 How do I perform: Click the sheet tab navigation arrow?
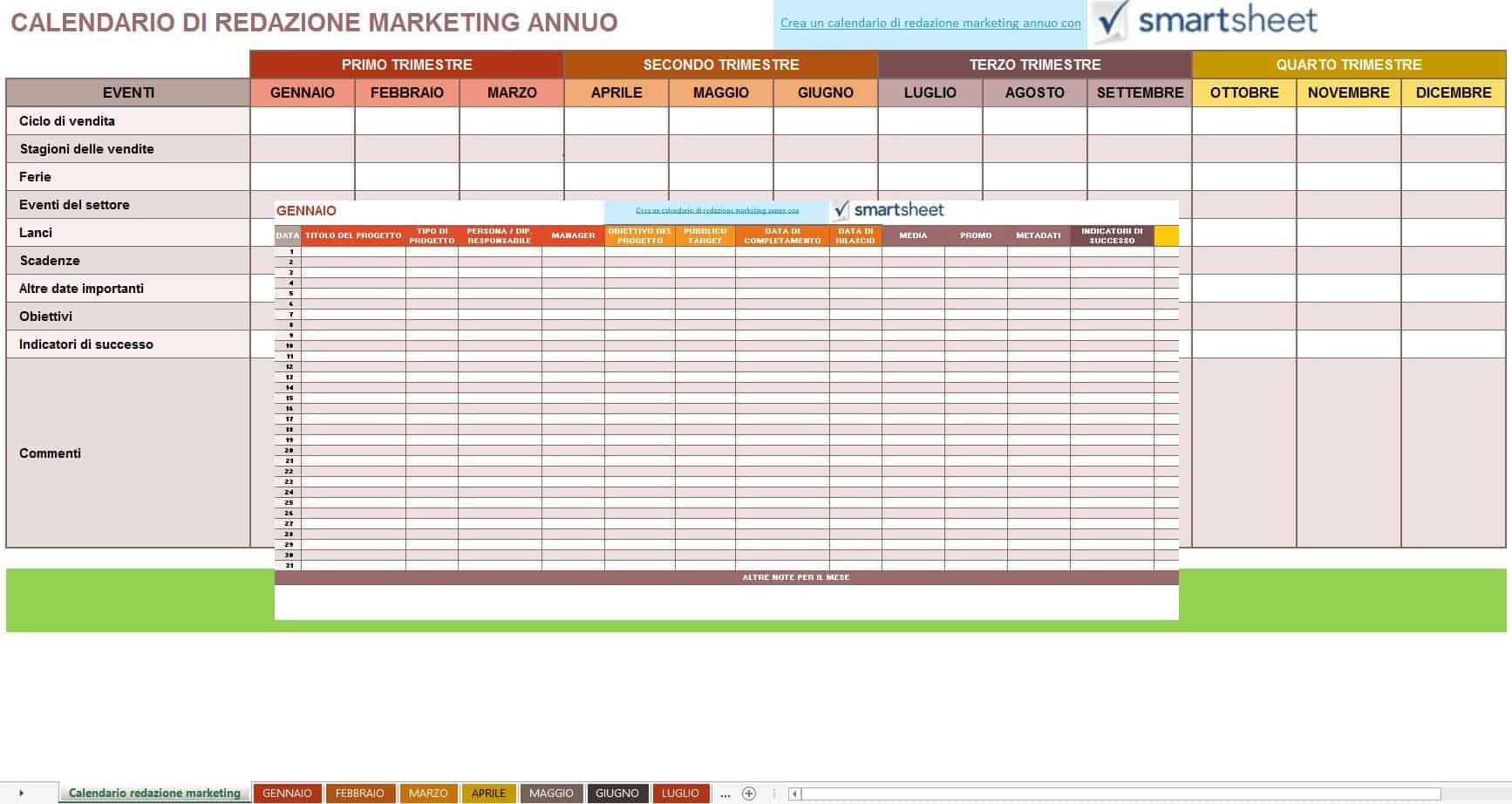point(22,794)
